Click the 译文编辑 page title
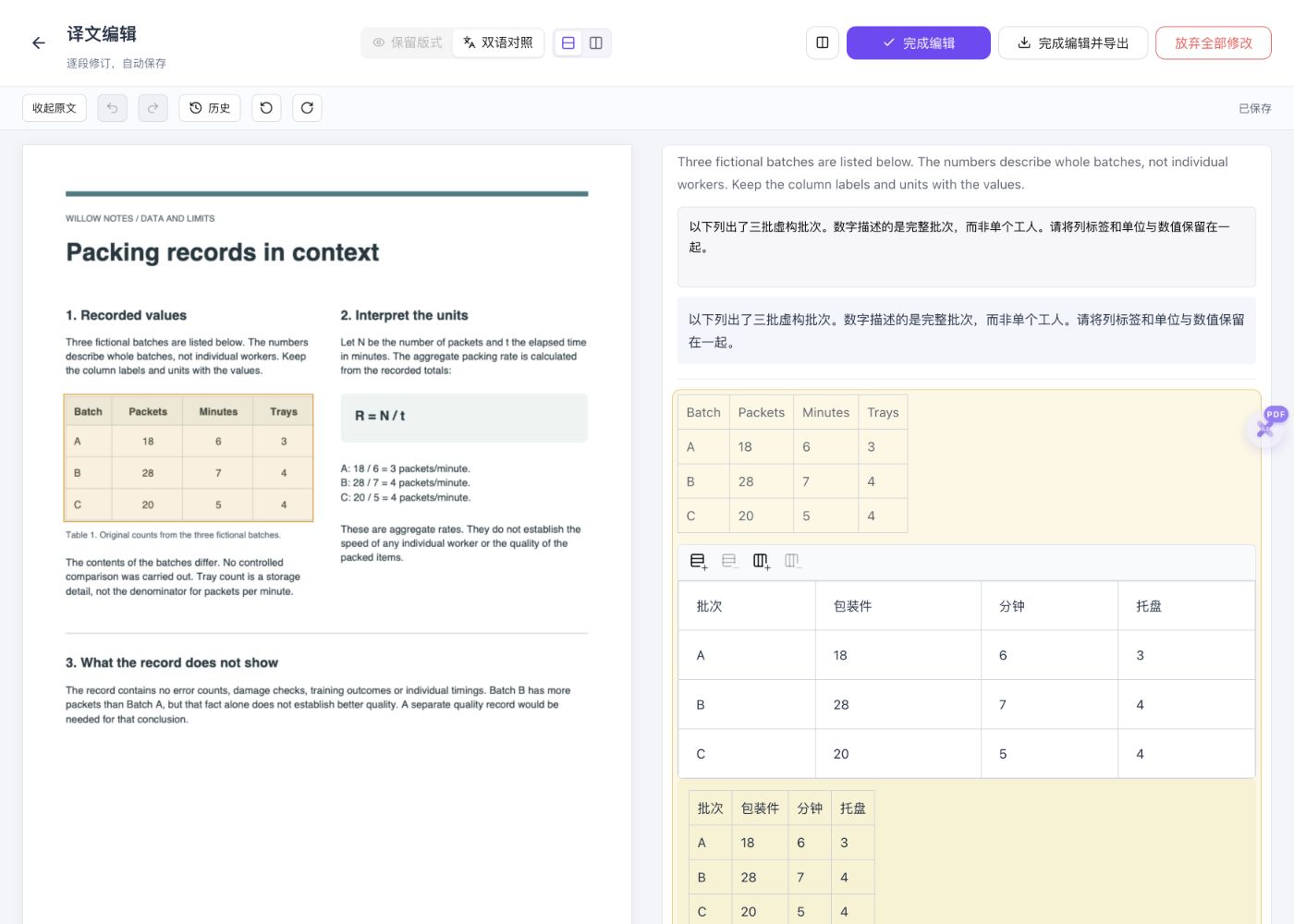 point(102,34)
